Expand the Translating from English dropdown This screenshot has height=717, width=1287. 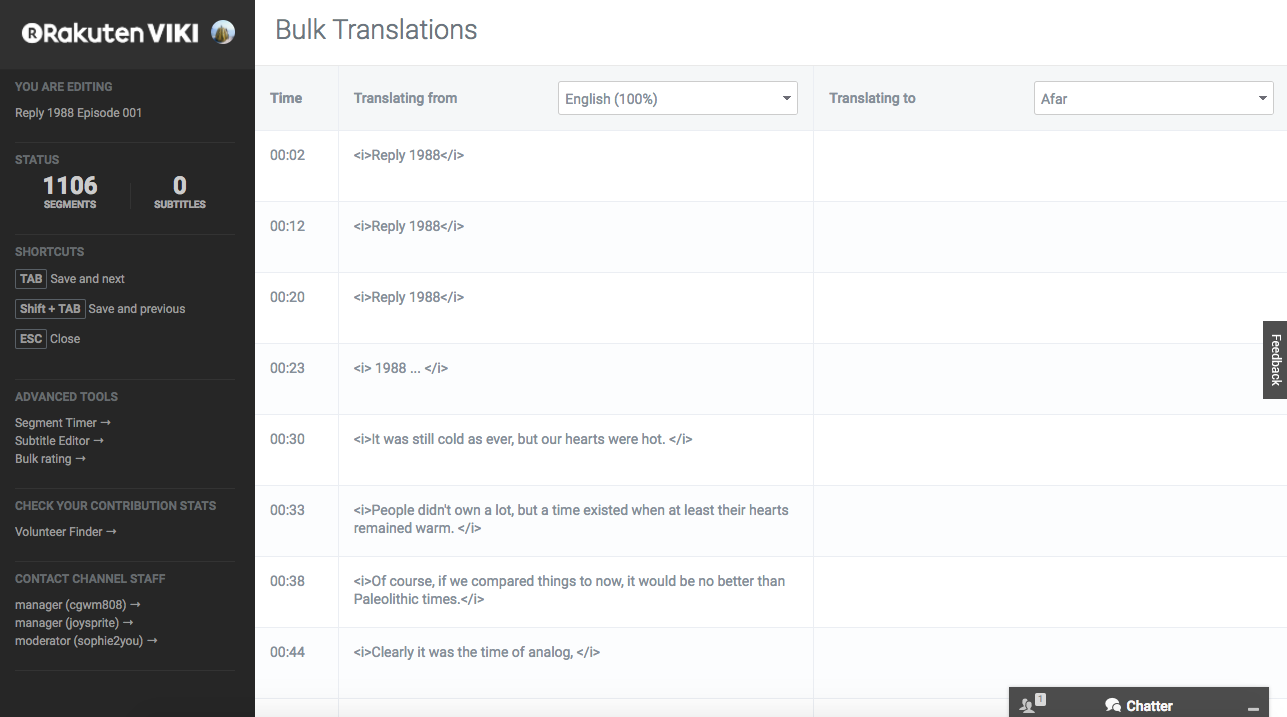coord(678,98)
